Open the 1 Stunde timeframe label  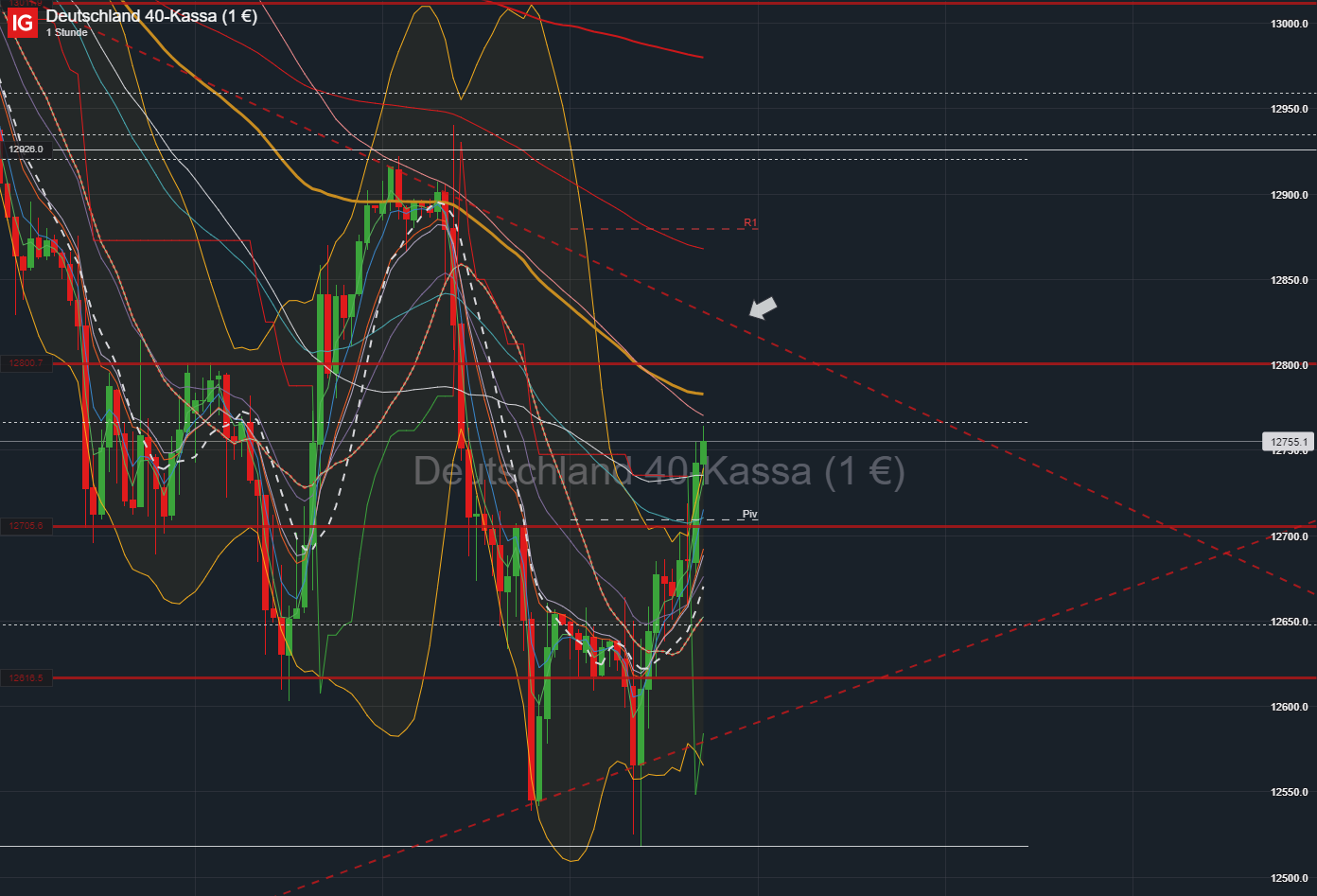pyautogui.click(x=66, y=33)
